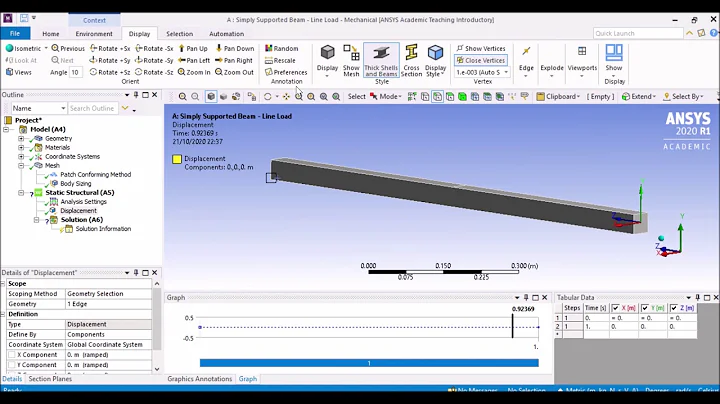Open the selection Mode dropdown
The width and height of the screenshot is (720, 404).
(385, 96)
